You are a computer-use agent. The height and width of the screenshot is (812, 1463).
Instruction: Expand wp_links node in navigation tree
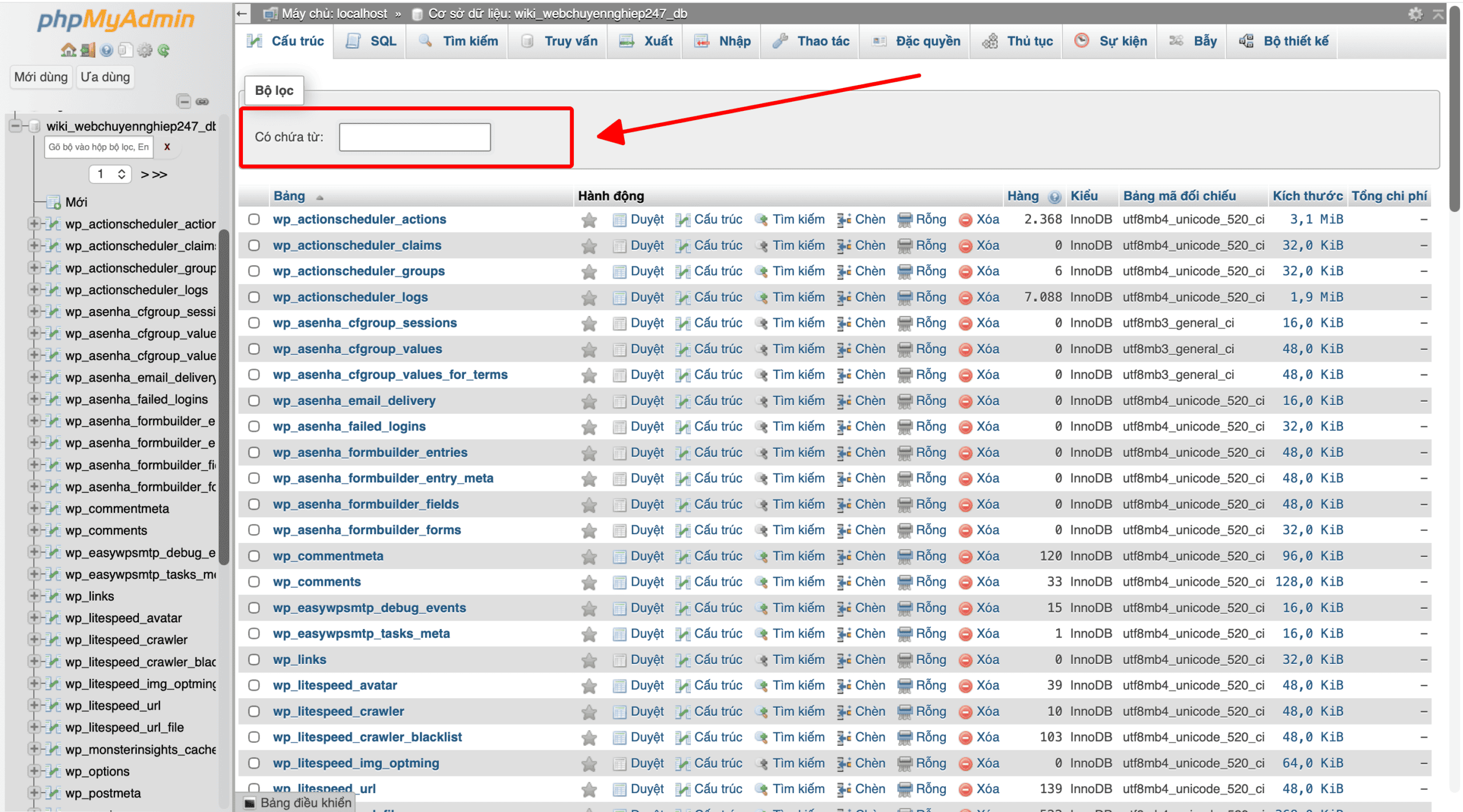tap(34, 595)
